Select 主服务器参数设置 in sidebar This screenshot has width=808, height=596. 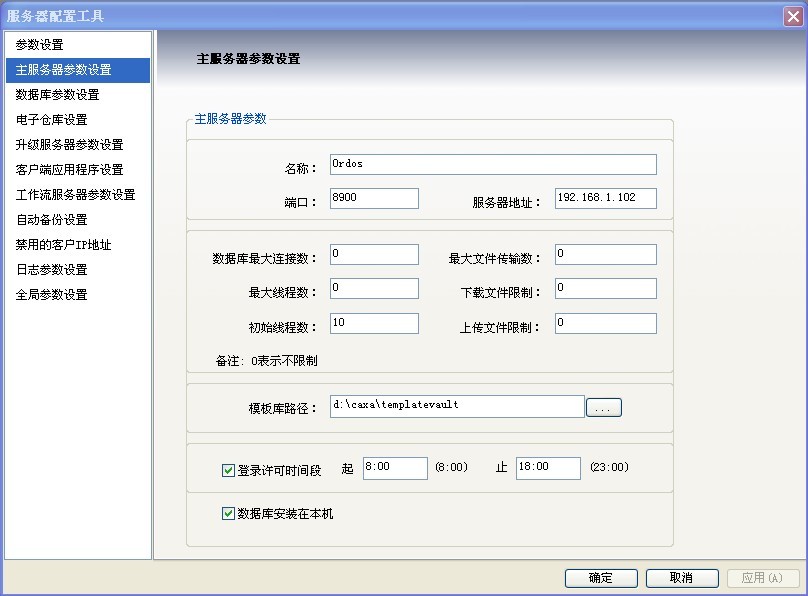(78, 70)
